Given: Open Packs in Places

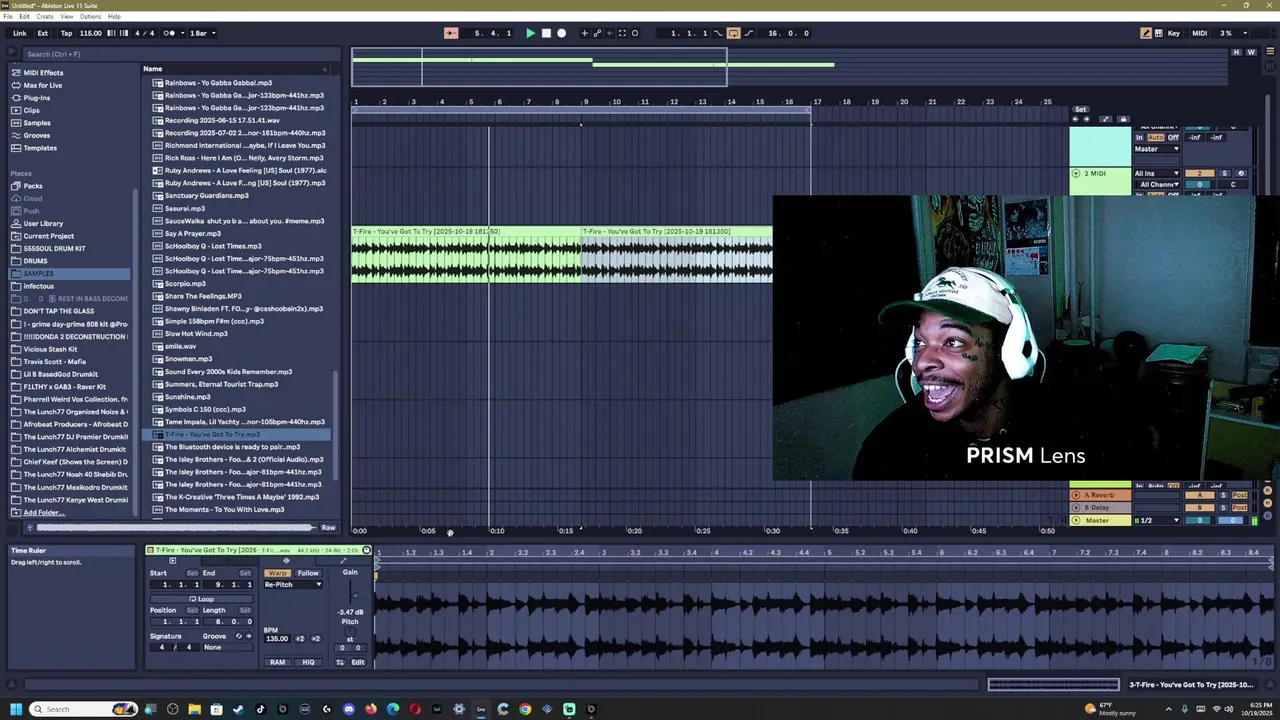Looking at the screenshot, I should (33, 186).
